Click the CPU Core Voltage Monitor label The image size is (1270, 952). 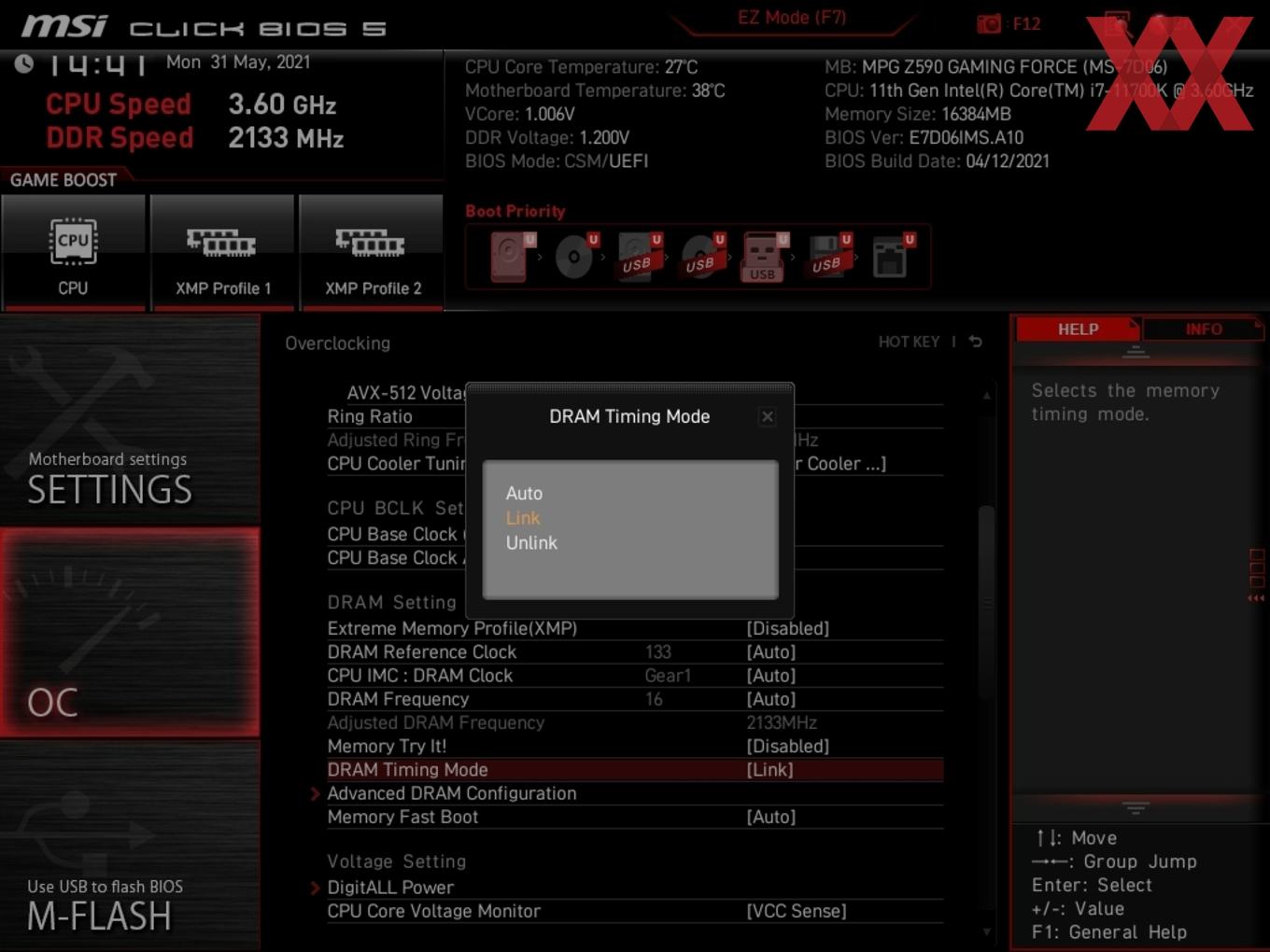[x=433, y=912]
